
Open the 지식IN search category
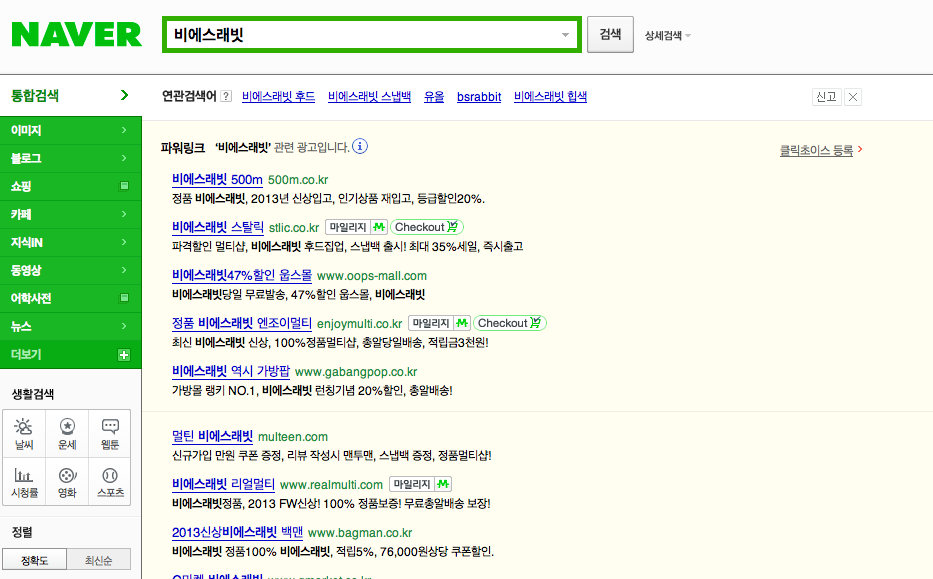coord(71,242)
